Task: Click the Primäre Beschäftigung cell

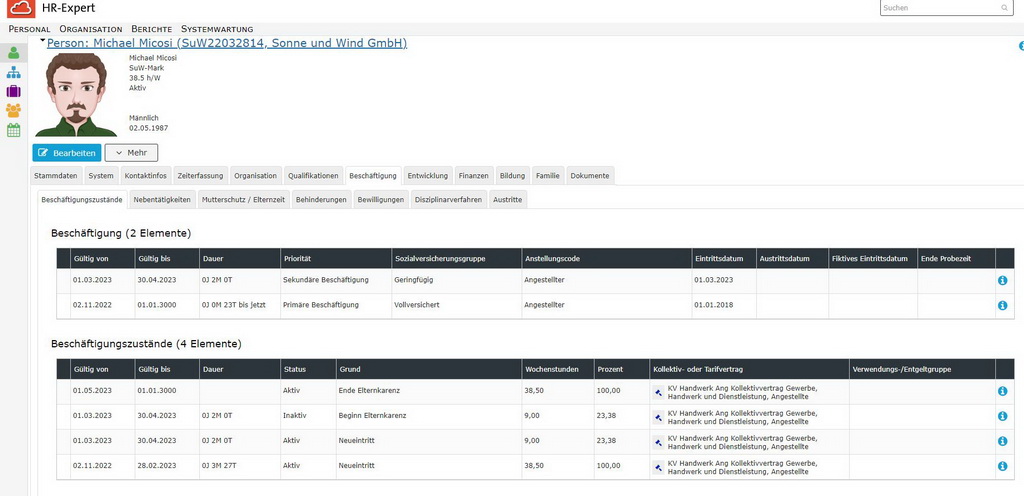Action: pyautogui.click(x=336, y=305)
